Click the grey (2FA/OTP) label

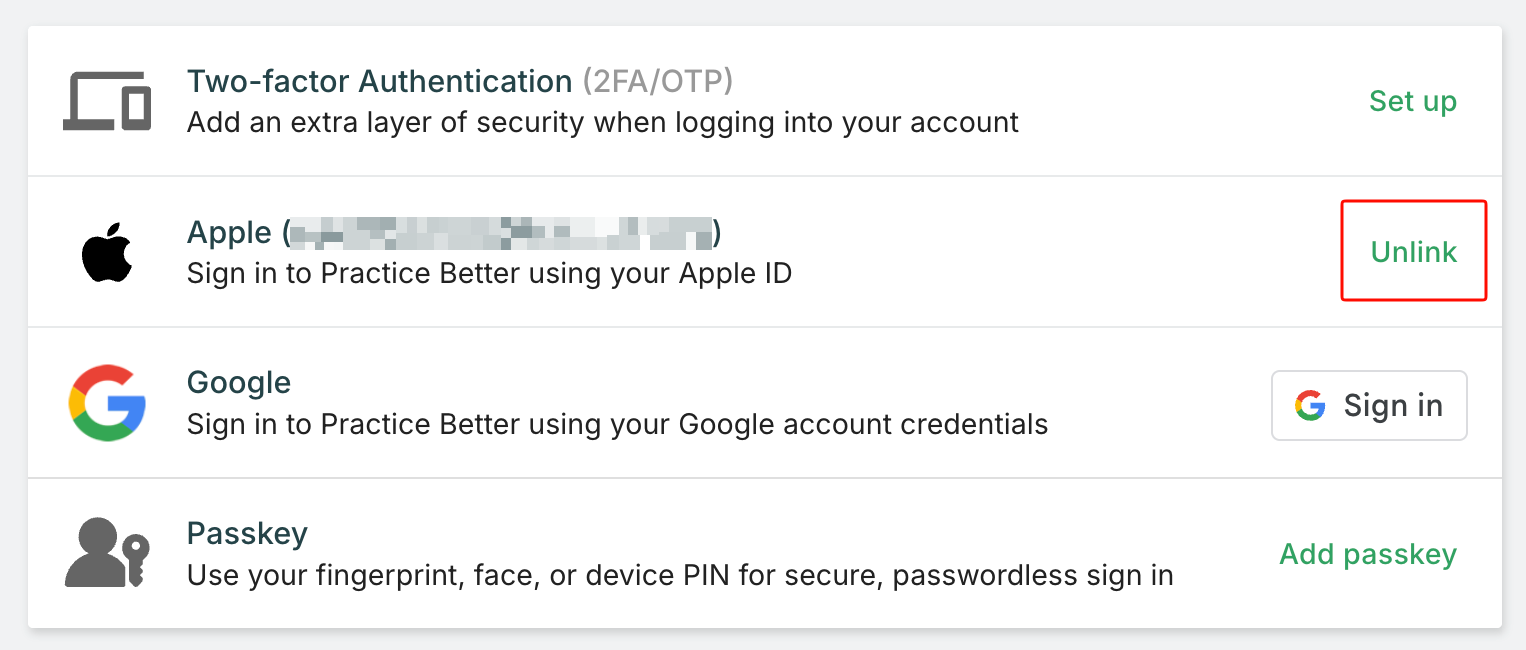click(x=658, y=81)
